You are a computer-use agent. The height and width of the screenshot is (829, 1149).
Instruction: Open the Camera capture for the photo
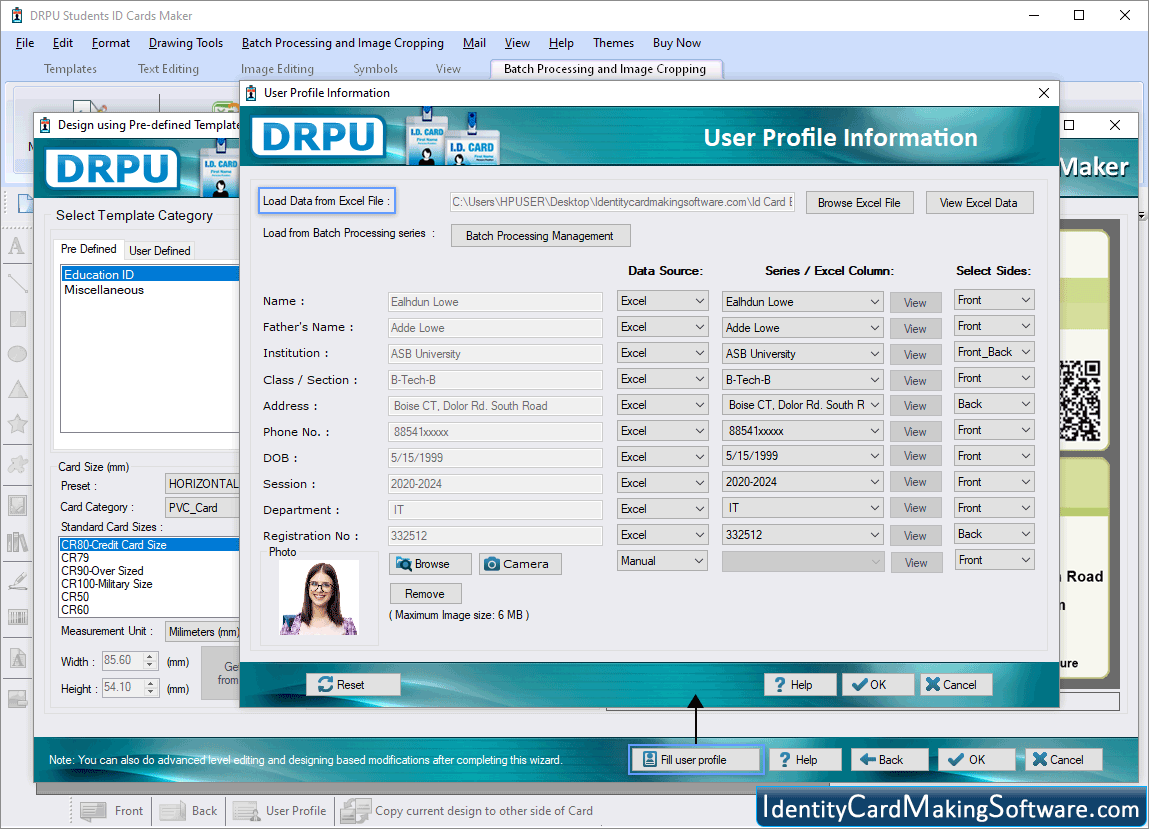519,564
